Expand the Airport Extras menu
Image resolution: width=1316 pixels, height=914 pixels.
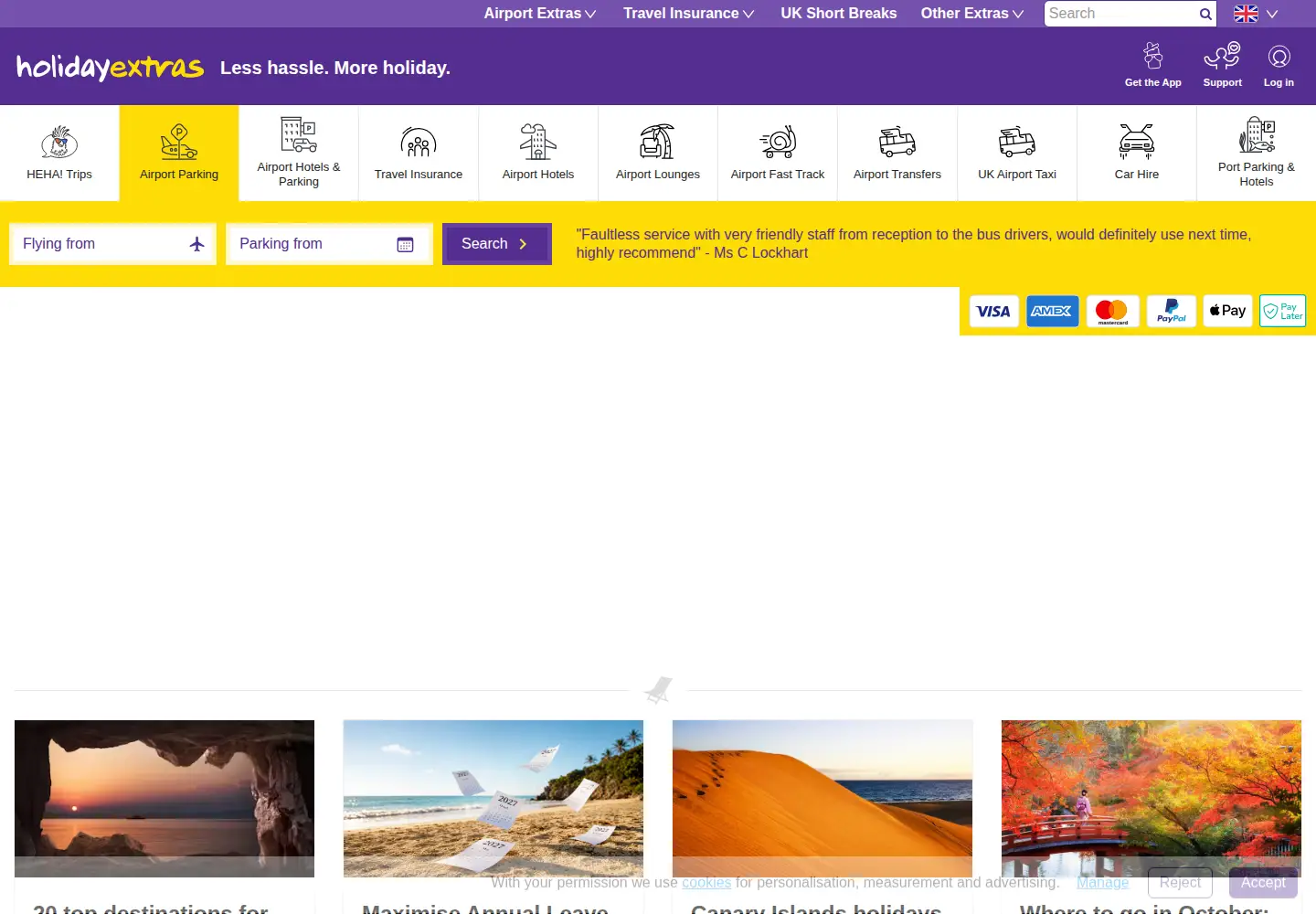click(540, 14)
